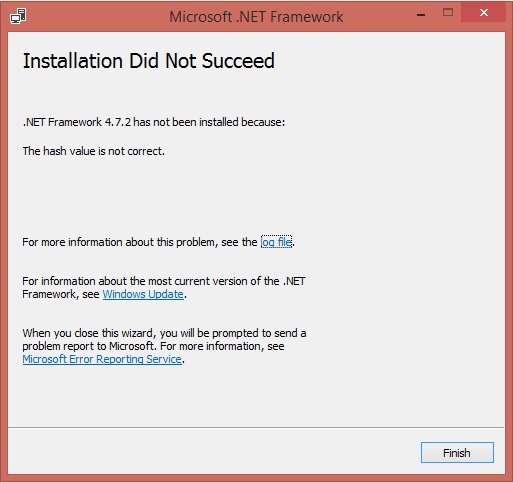Screen dimensions: 513x482
Task: Select the hash value is not correct message
Action: [94, 151]
